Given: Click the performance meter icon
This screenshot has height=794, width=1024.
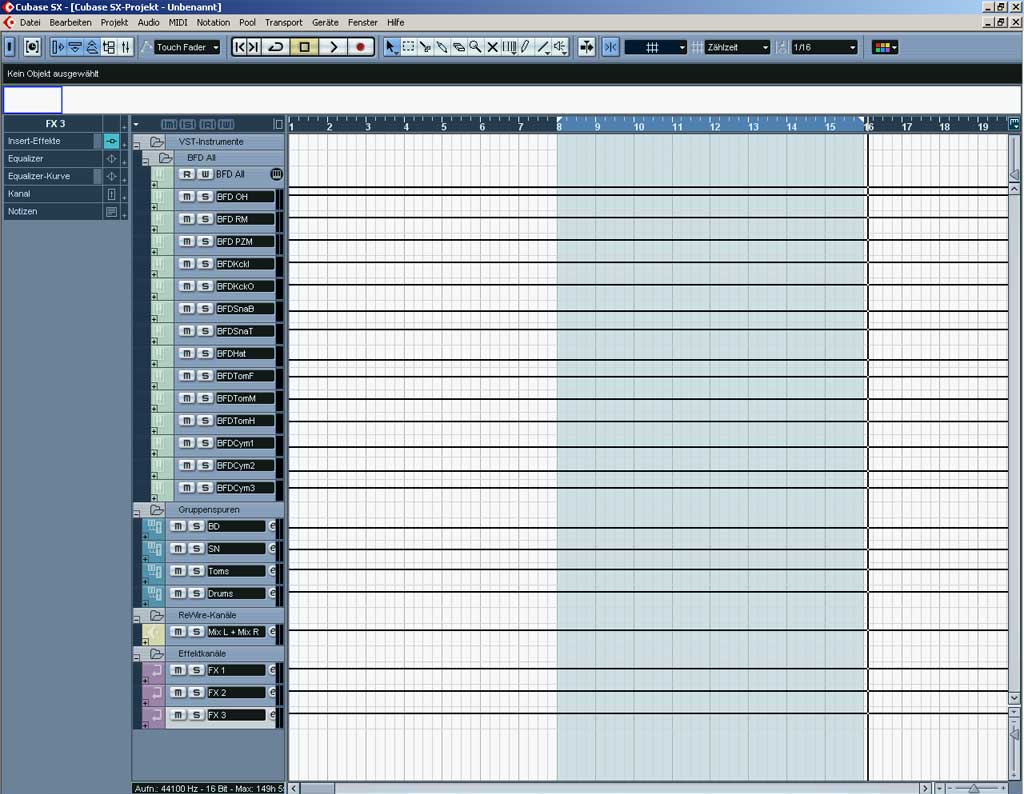Looking at the screenshot, I should (32, 47).
